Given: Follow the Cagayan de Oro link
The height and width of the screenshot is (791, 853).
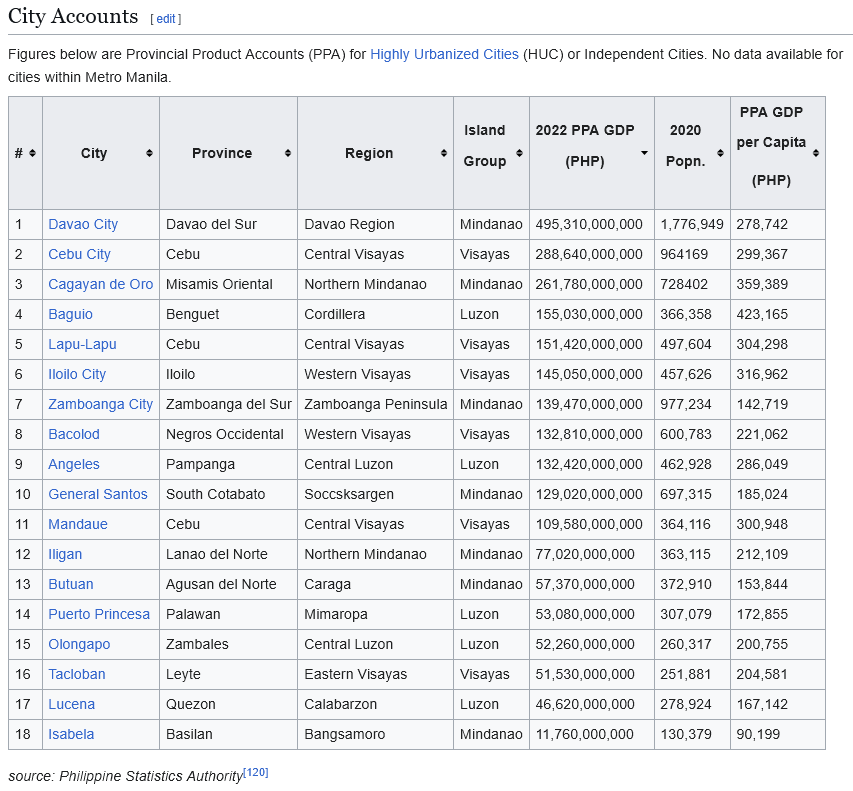Looking at the screenshot, I should [101, 284].
